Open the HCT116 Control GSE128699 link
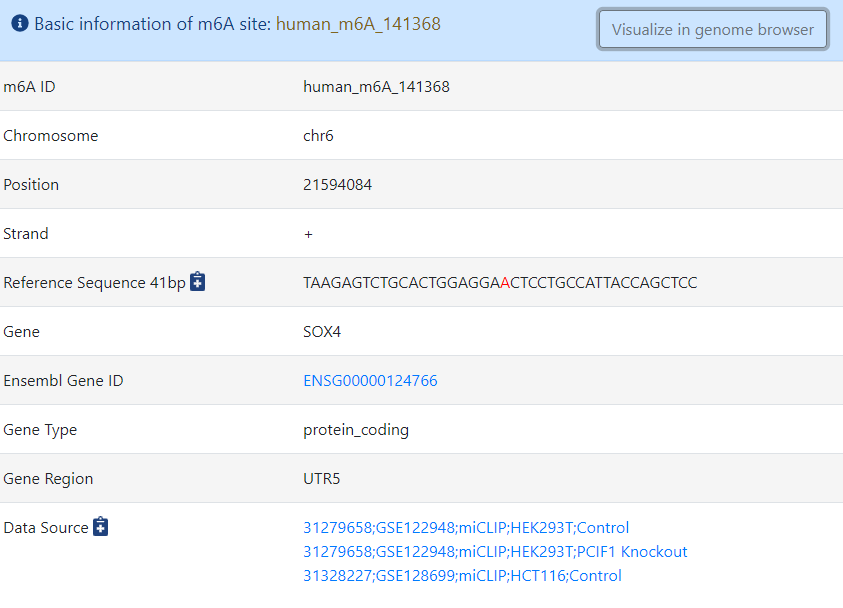This screenshot has width=843, height=608. click(x=462, y=576)
